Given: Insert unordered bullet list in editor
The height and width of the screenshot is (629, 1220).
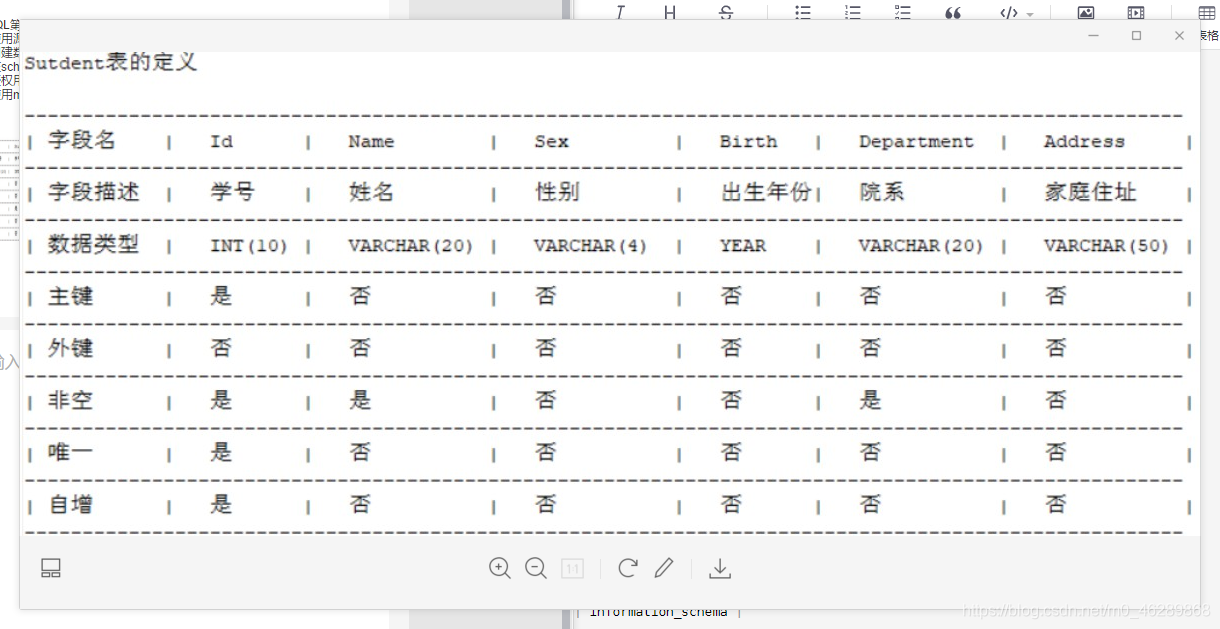Looking at the screenshot, I should pos(803,12).
